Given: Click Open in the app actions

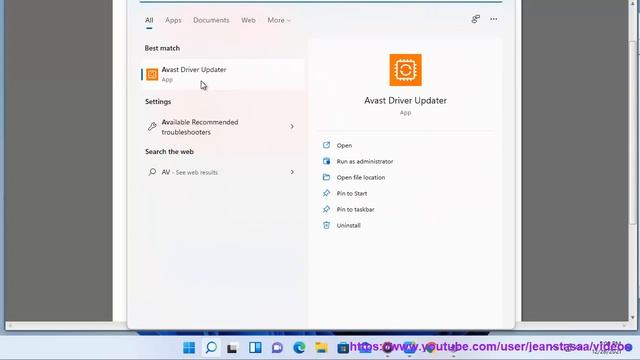Looking at the screenshot, I should pos(344,145).
